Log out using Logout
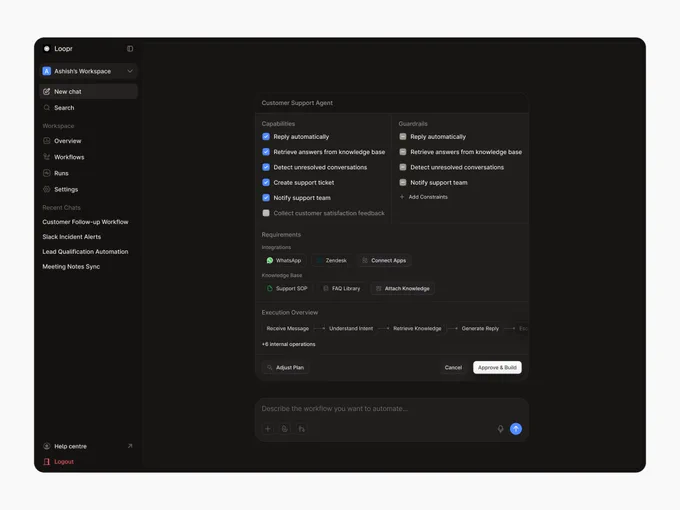680x510 pixels. coord(59,462)
